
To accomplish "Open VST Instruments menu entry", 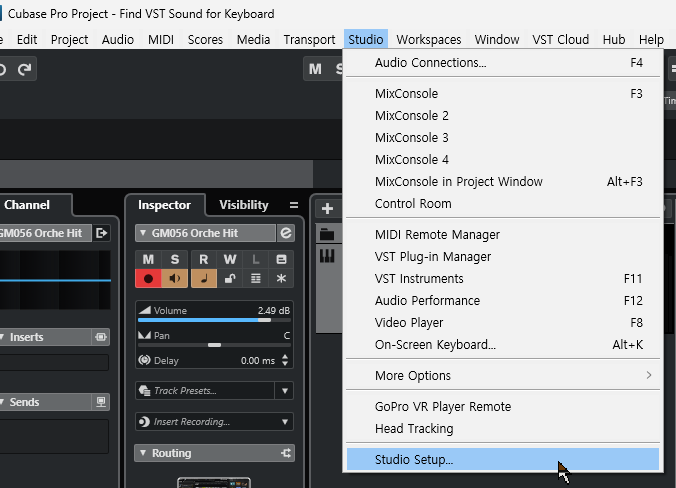I will 503,278.
